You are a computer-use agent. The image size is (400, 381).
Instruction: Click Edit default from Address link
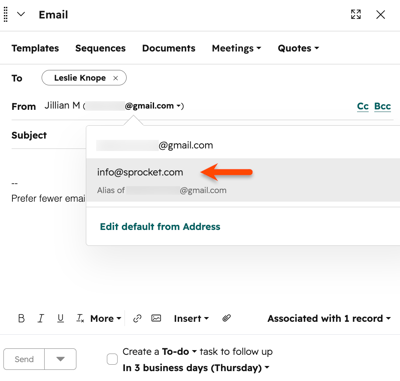pyautogui.click(x=160, y=227)
